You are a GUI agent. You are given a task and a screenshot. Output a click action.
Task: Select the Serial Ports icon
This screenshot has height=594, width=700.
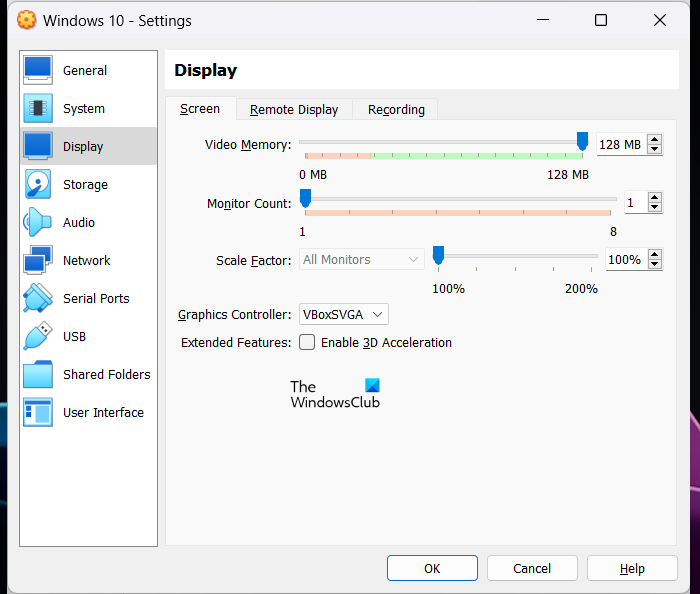(x=38, y=298)
